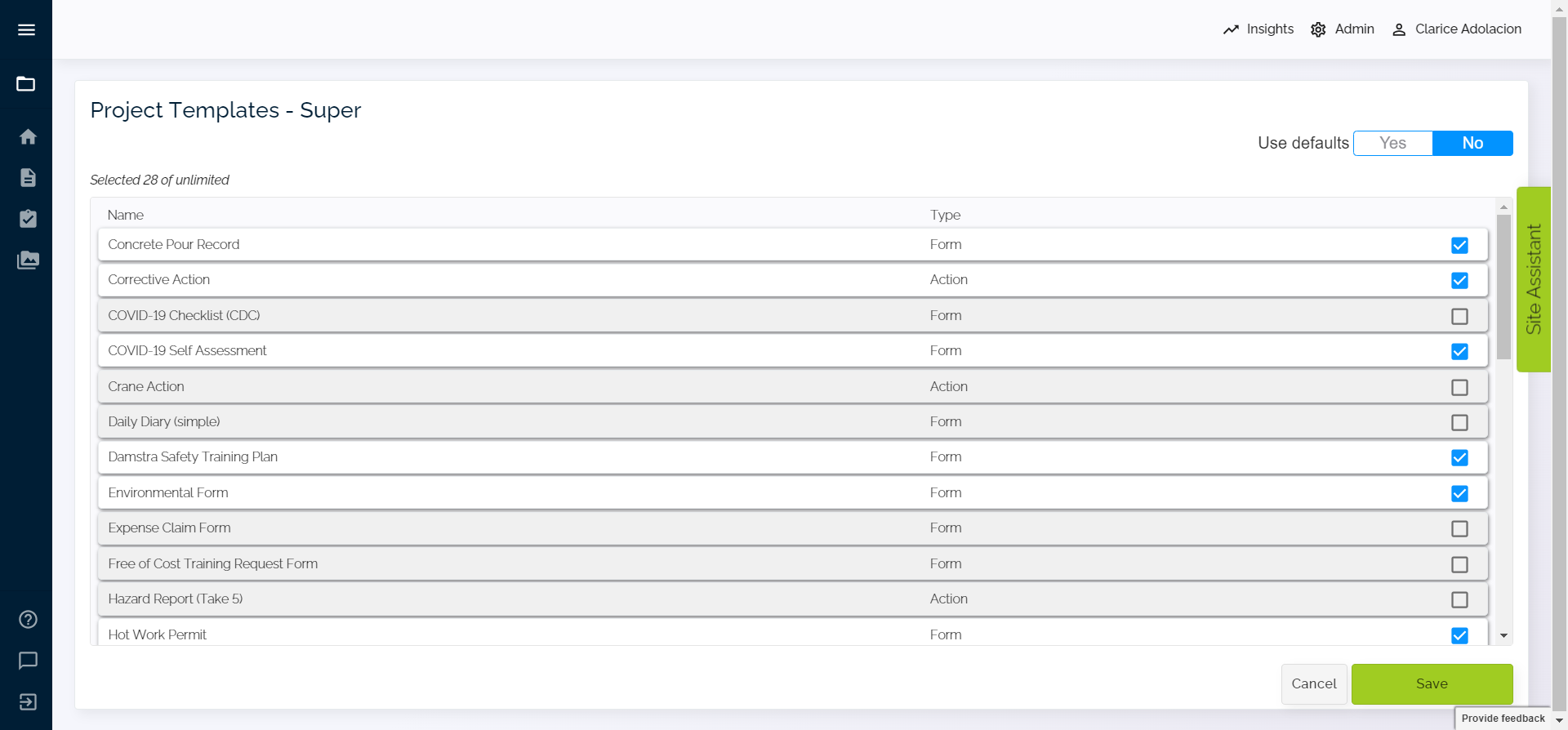1568x730 pixels.
Task: Open the chat message icon in the sidebar
Action: (x=28, y=661)
